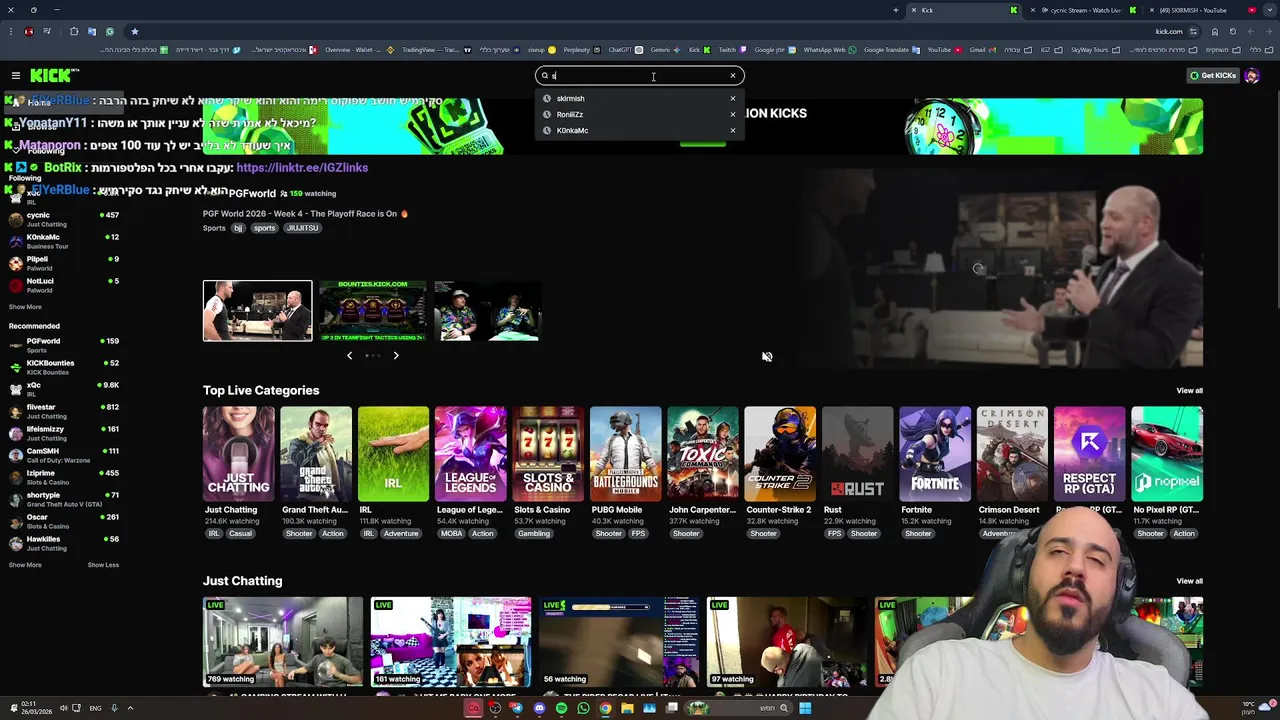The height and width of the screenshot is (720, 1280).
Task: Switch to the SKIRMISH YouTube browser tab
Action: coord(1192,10)
